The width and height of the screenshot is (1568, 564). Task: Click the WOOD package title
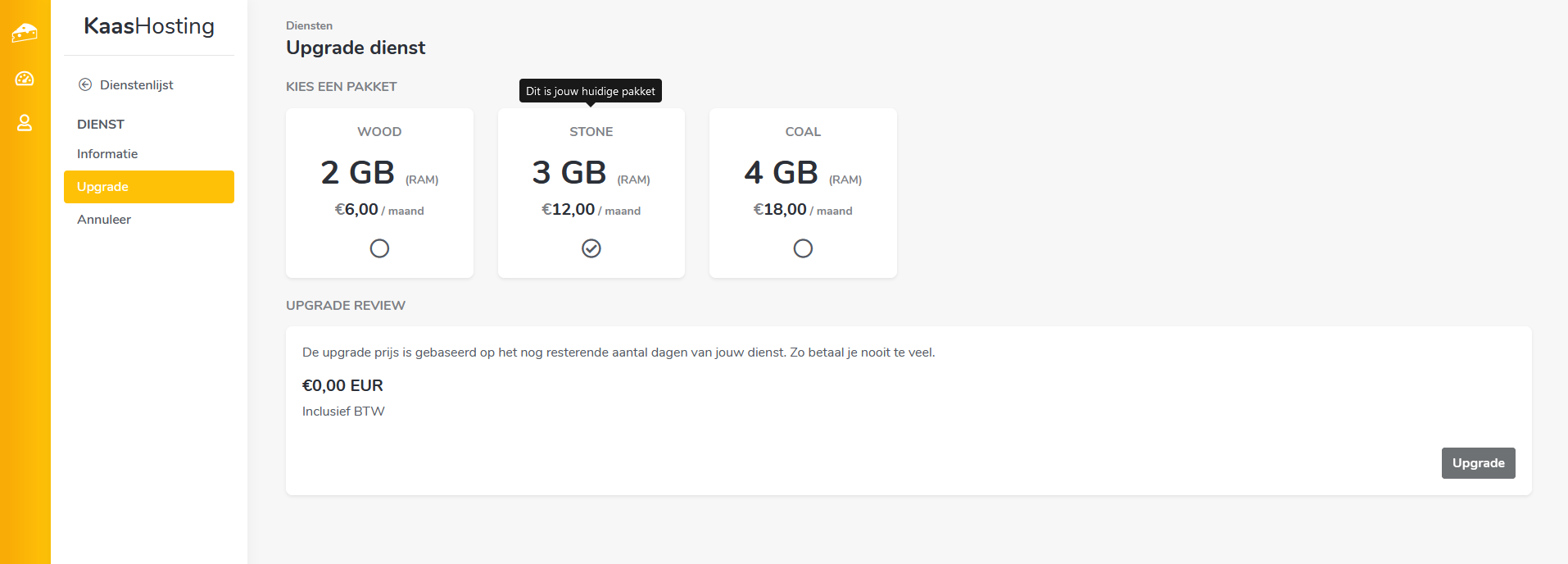click(379, 132)
